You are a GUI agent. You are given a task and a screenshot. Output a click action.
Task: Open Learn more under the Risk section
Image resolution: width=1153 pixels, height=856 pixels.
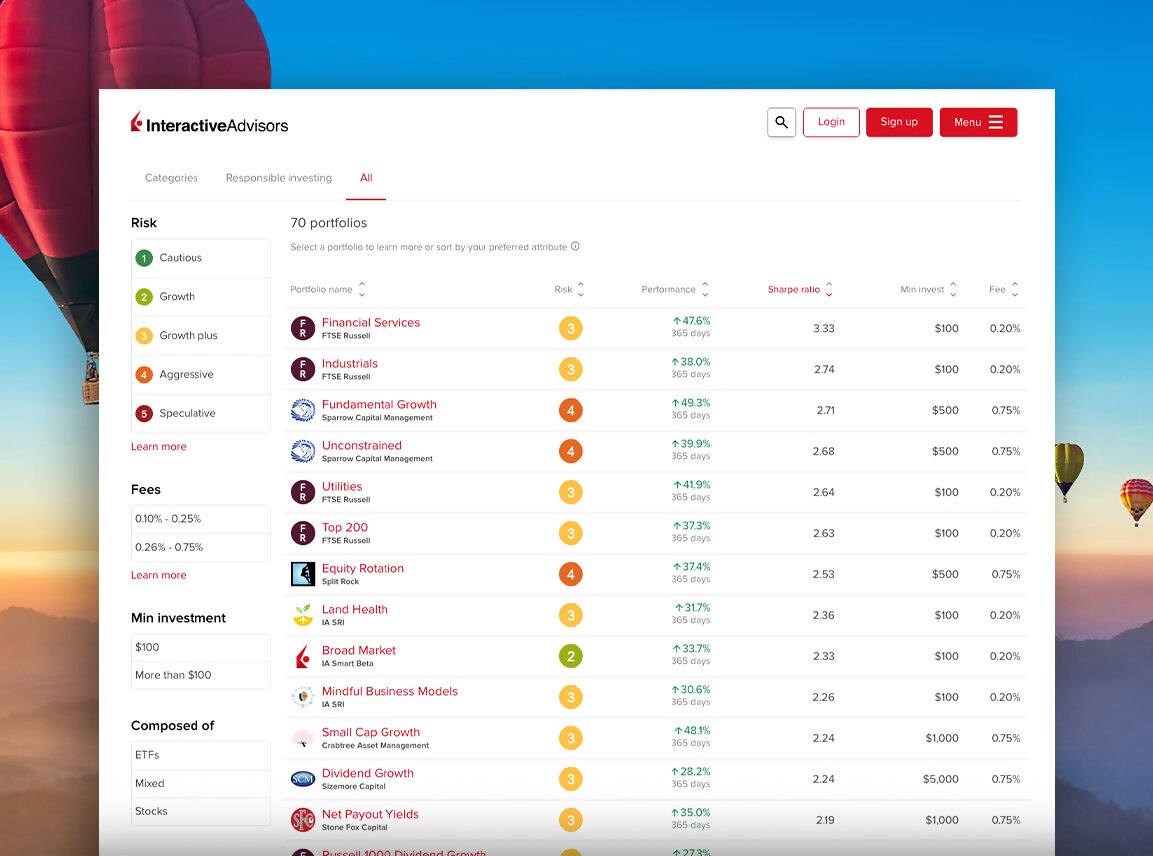click(158, 446)
